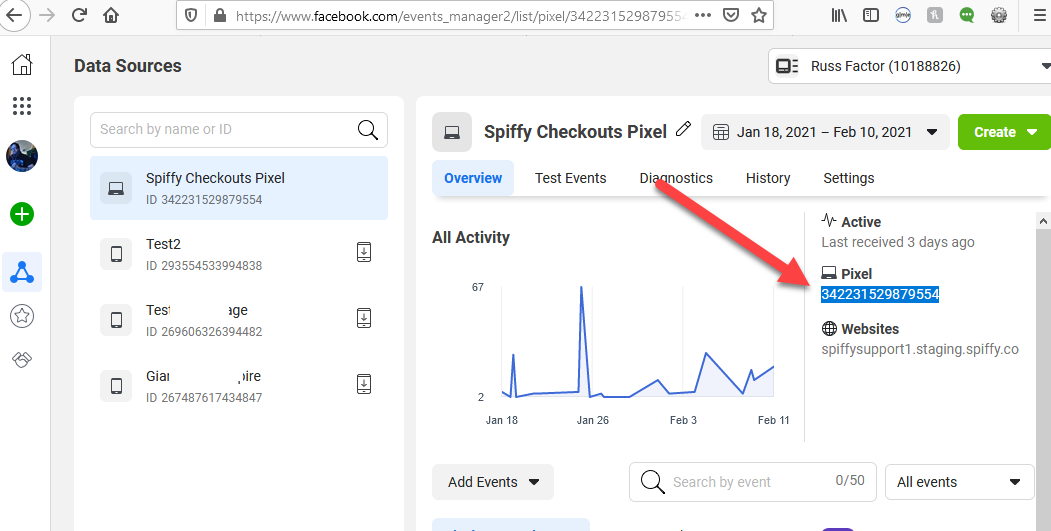Open Custom Conversions star icon

point(22,316)
